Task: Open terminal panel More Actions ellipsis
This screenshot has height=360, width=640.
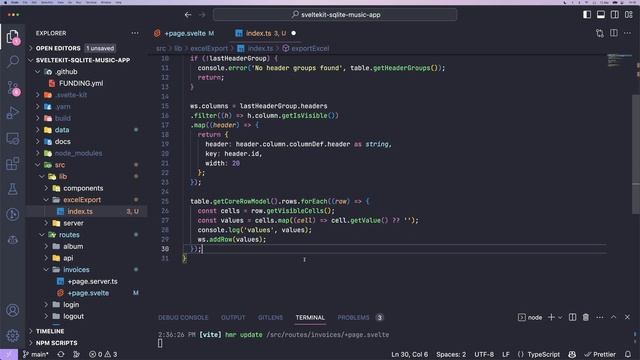Action: (x=600, y=317)
